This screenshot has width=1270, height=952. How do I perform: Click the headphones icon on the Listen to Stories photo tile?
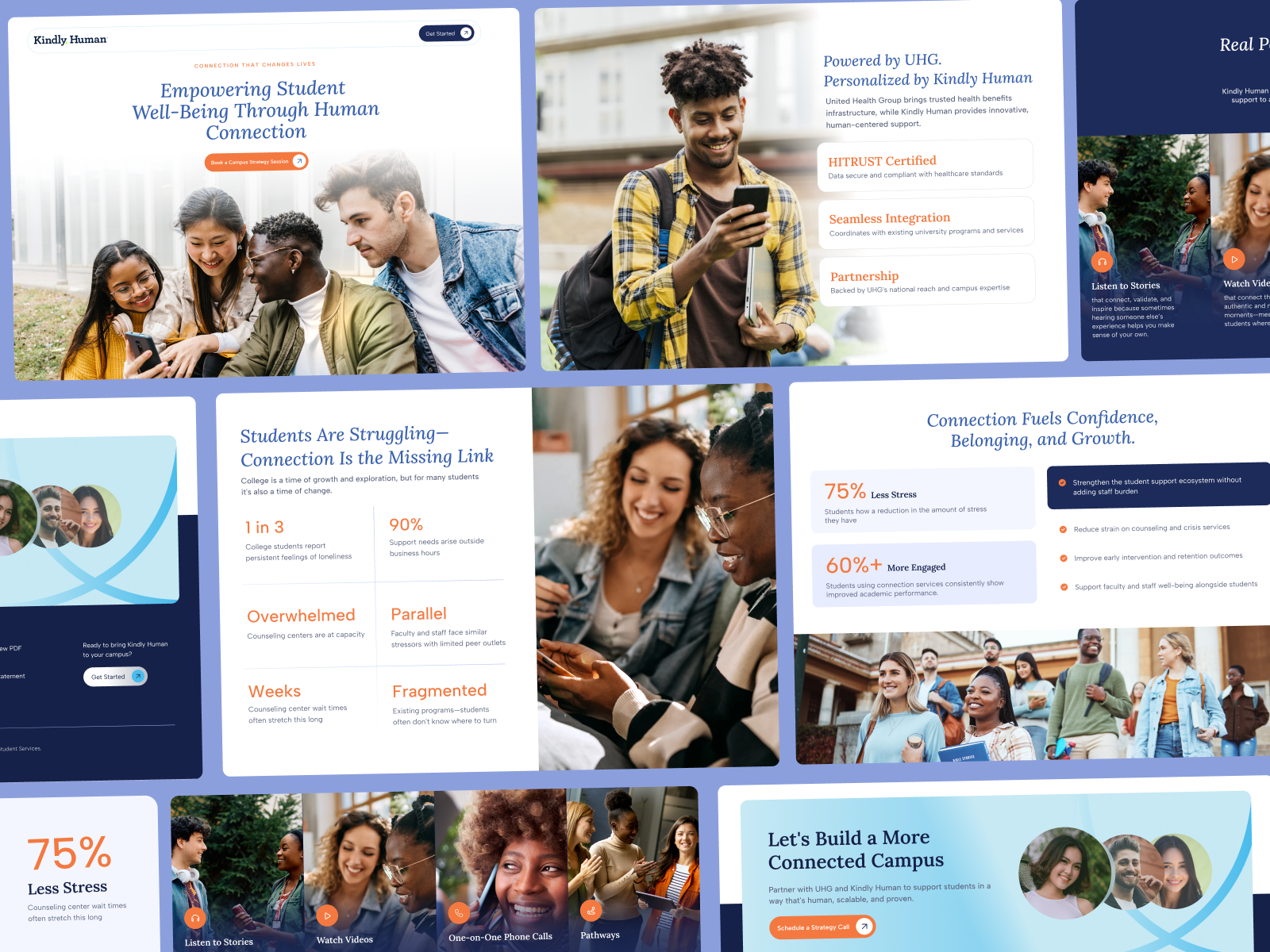click(x=194, y=919)
